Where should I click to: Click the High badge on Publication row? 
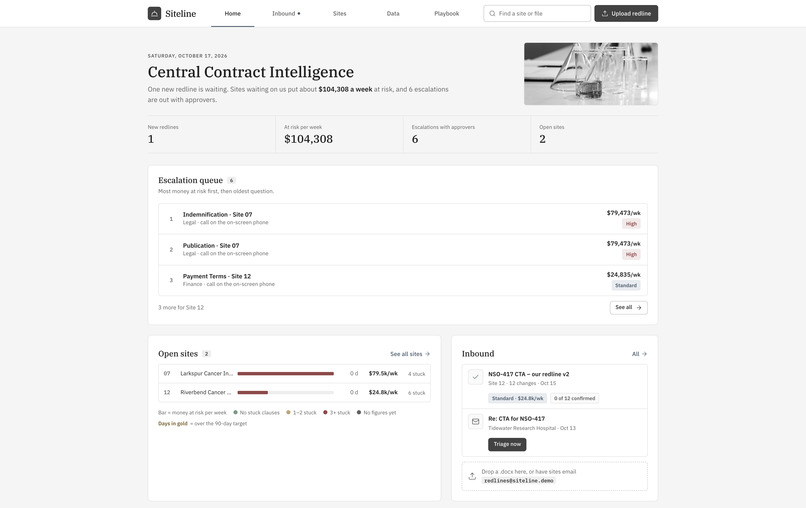click(x=631, y=255)
